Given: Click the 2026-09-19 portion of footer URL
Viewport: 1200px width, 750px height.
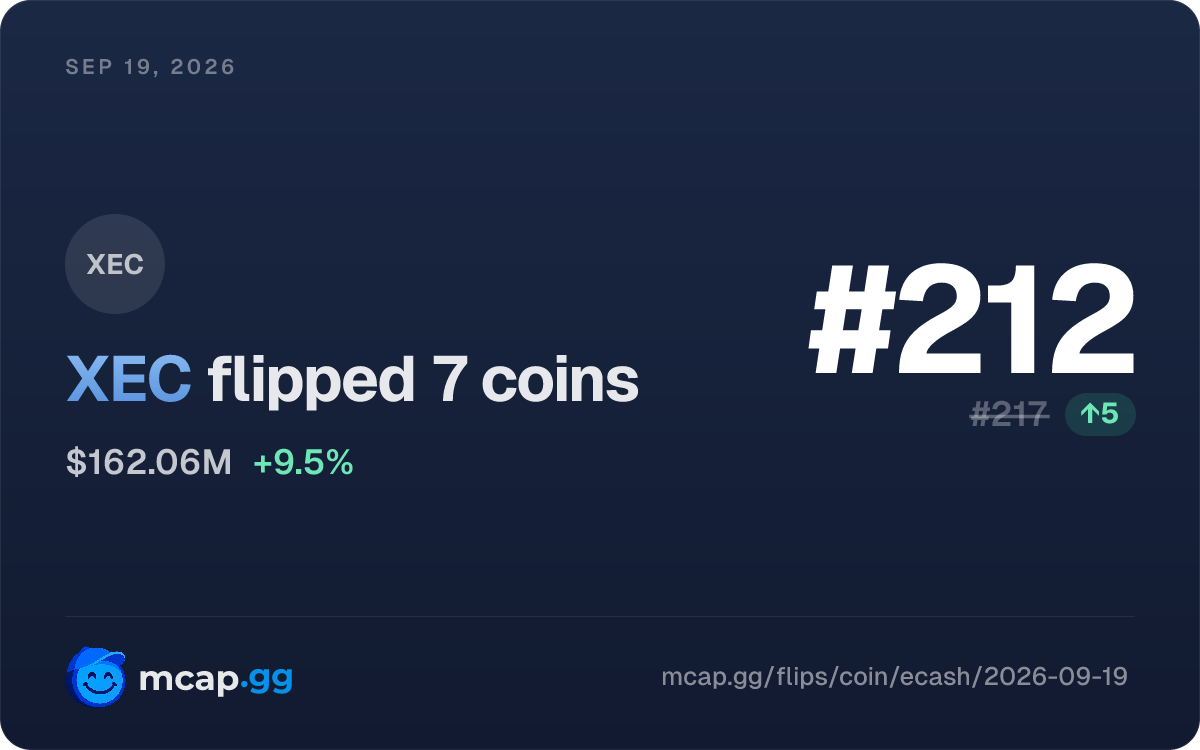Looking at the screenshot, I should click(1056, 677).
